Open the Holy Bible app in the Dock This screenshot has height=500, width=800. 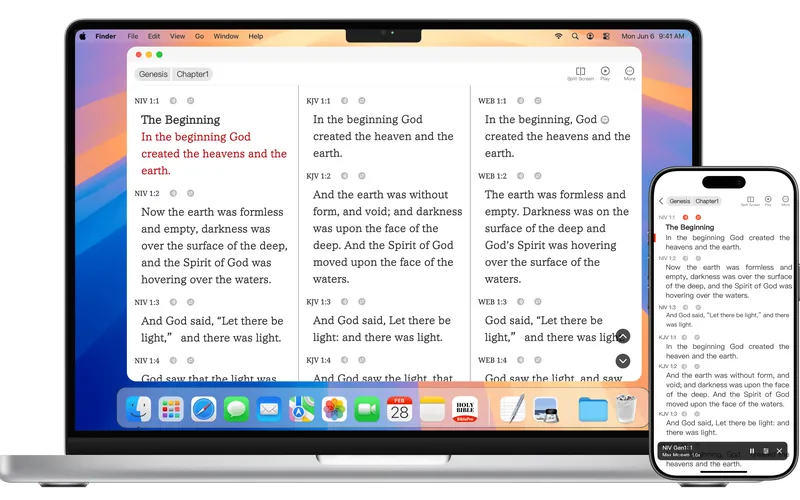coord(465,409)
